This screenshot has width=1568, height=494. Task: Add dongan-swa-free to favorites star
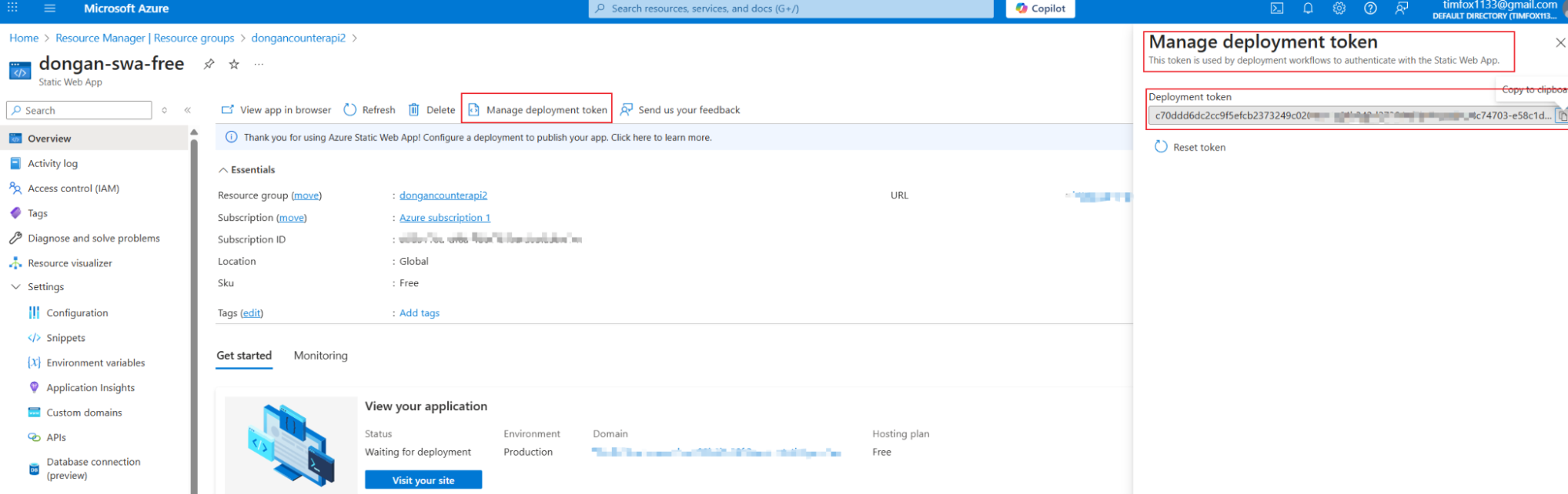coord(234,64)
